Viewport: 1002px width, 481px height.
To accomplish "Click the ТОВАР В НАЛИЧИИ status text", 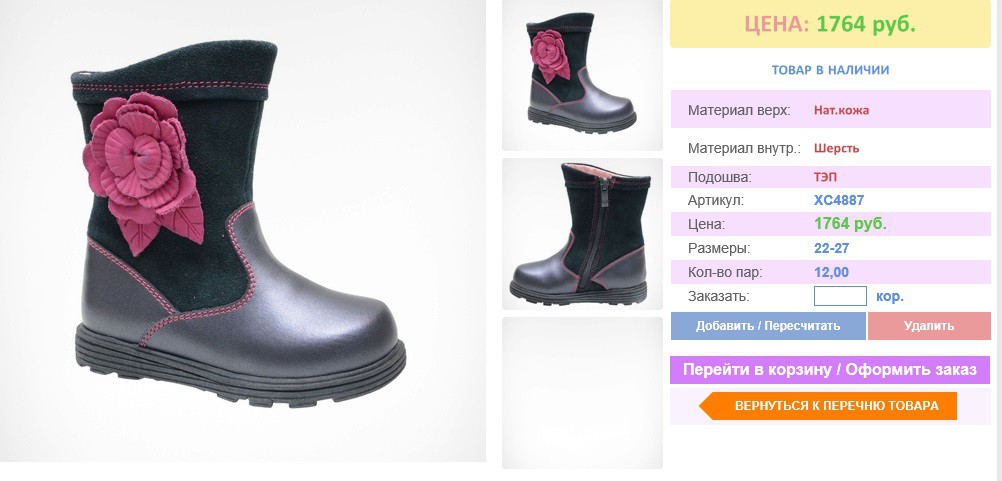I will [830, 70].
